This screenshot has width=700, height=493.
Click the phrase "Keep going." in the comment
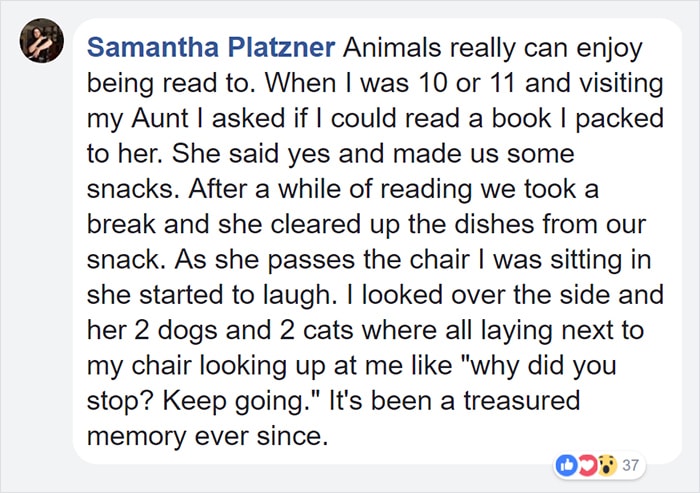[x=239, y=401]
